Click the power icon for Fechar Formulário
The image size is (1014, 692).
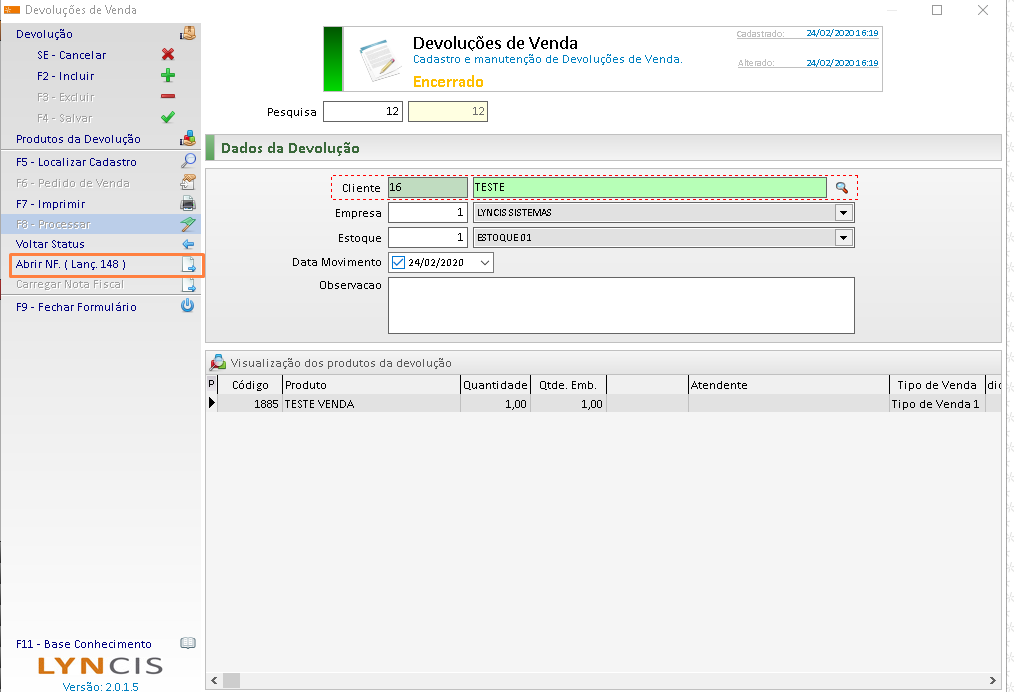187,307
